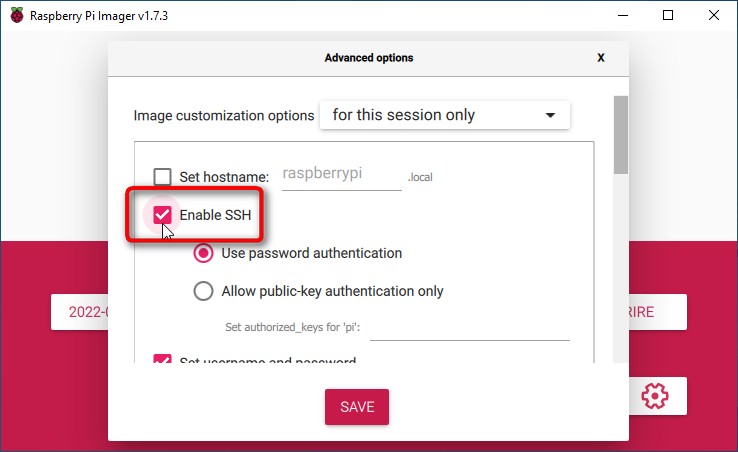This screenshot has width=738, height=452.
Task: Enable the Set hostname checkbox
Action: pos(162,177)
